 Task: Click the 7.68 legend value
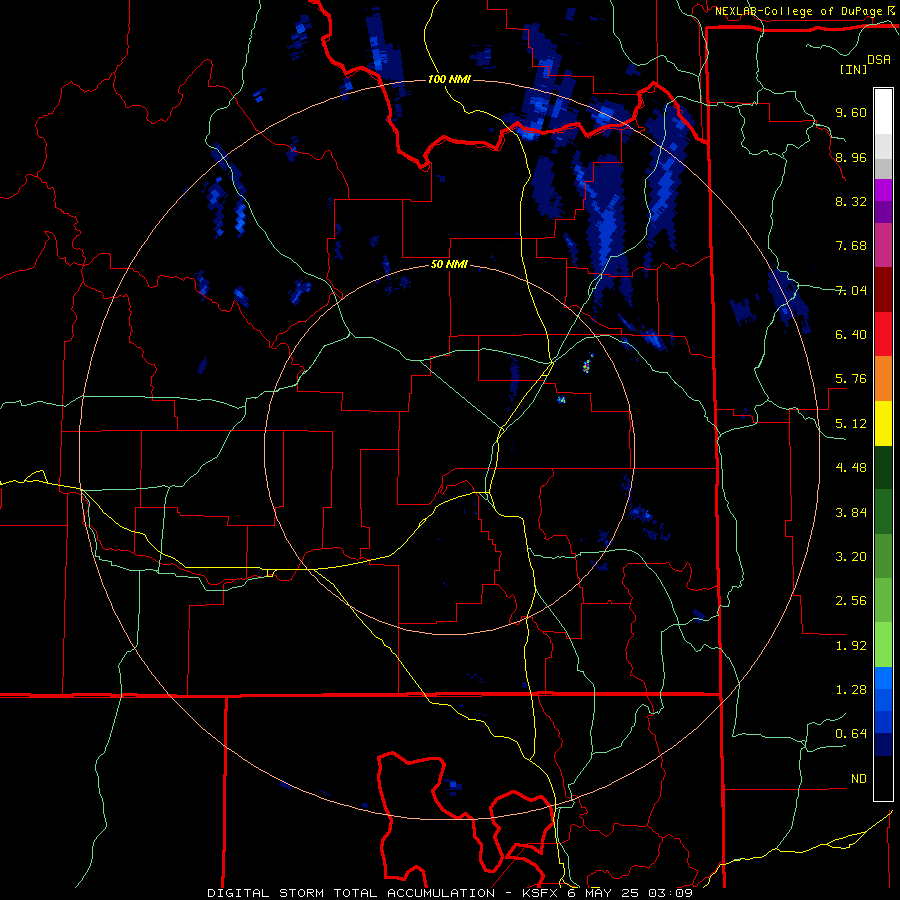(x=851, y=246)
